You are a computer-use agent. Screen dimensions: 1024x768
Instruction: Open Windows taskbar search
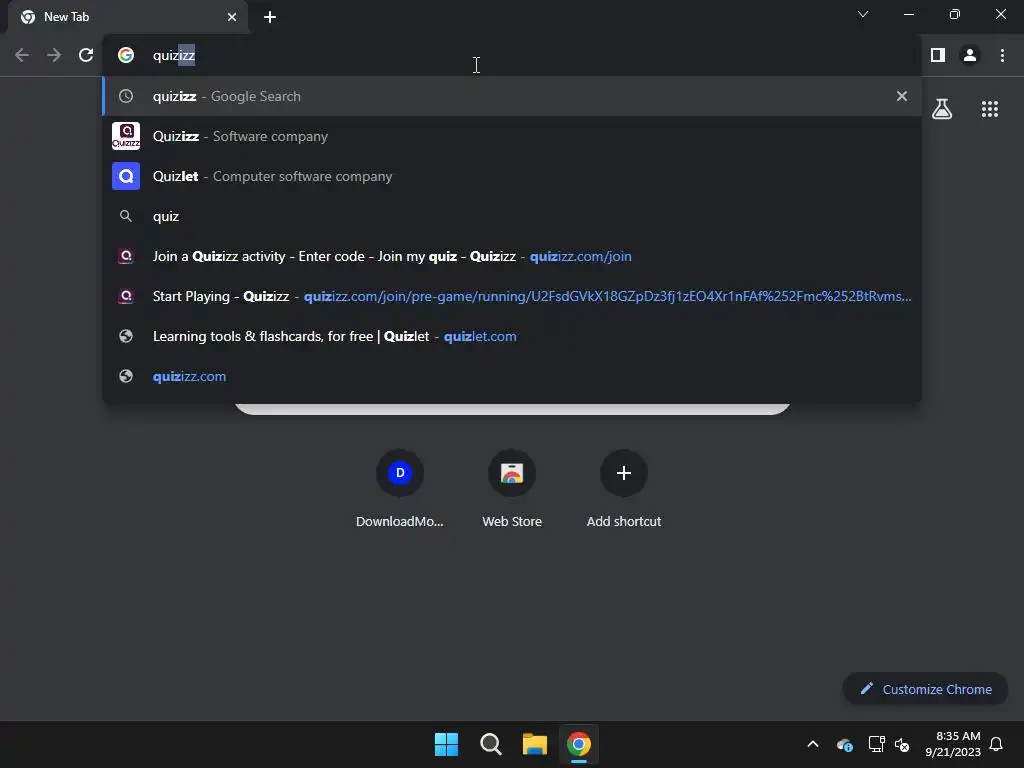(x=490, y=744)
